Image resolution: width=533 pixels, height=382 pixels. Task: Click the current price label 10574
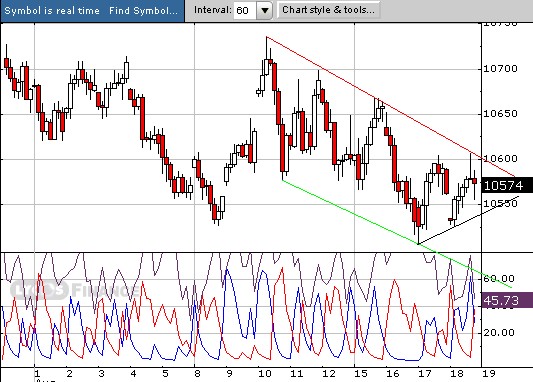(x=507, y=185)
